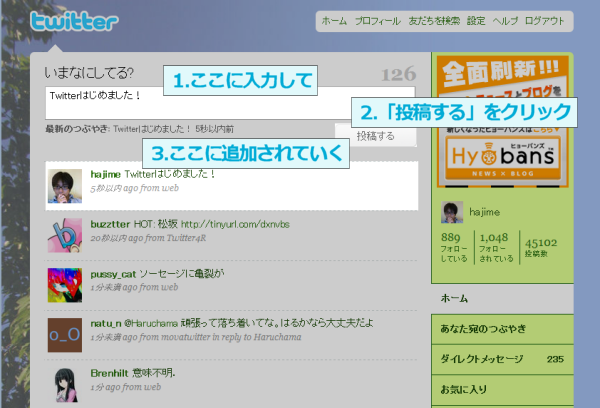Open the Brenhilt username link

point(109,373)
